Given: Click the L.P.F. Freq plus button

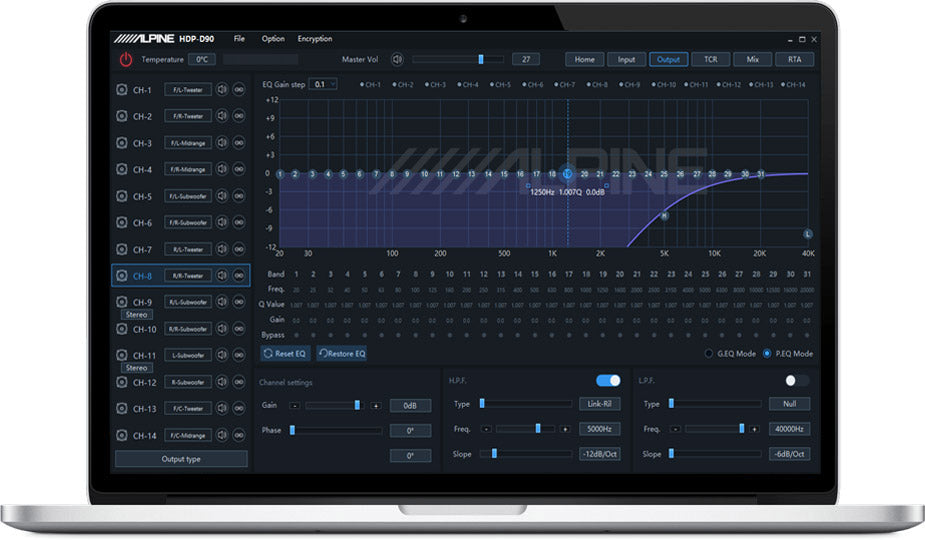Looking at the screenshot, I should [x=754, y=429].
